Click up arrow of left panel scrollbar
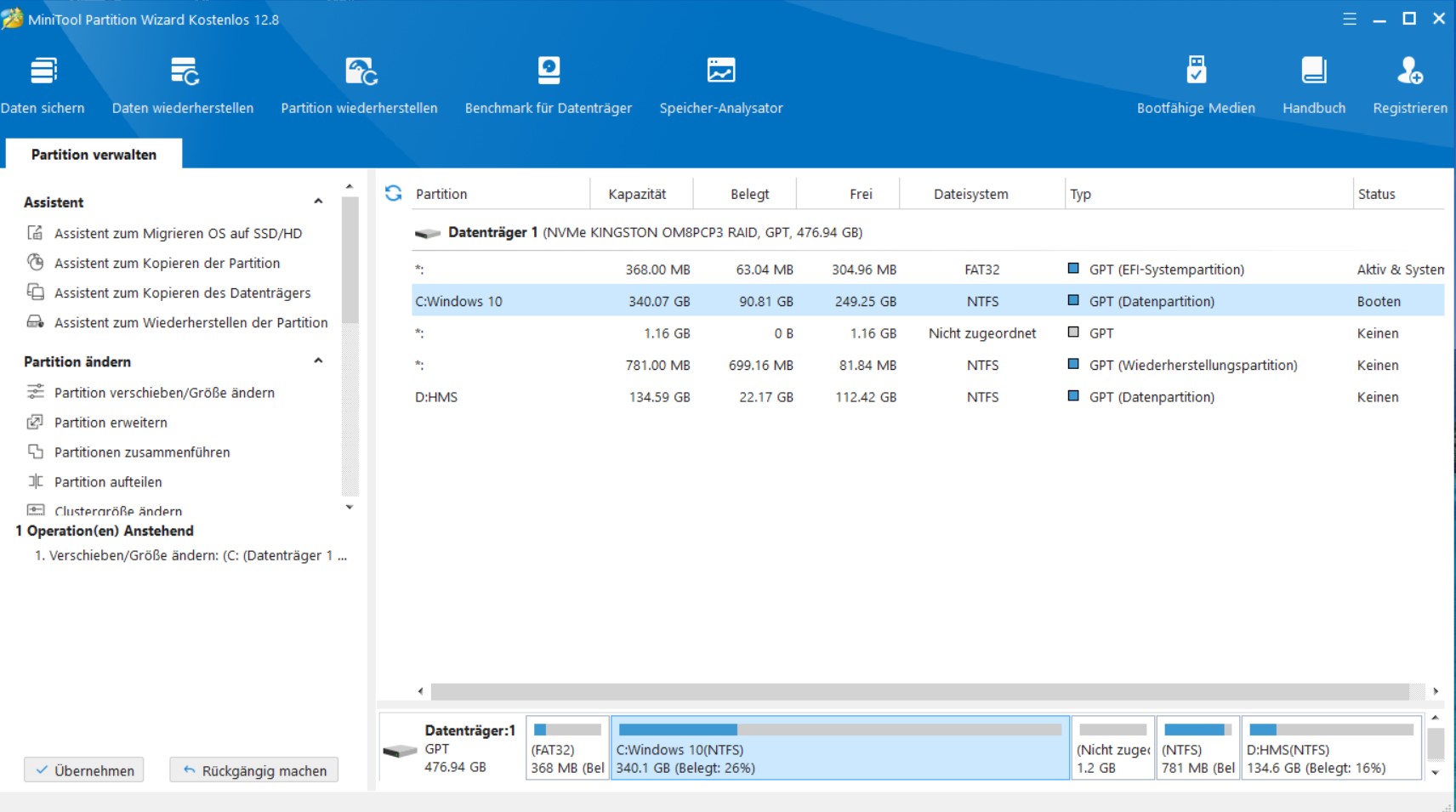This screenshot has width=1456, height=812. pyautogui.click(x=350, y=186)
